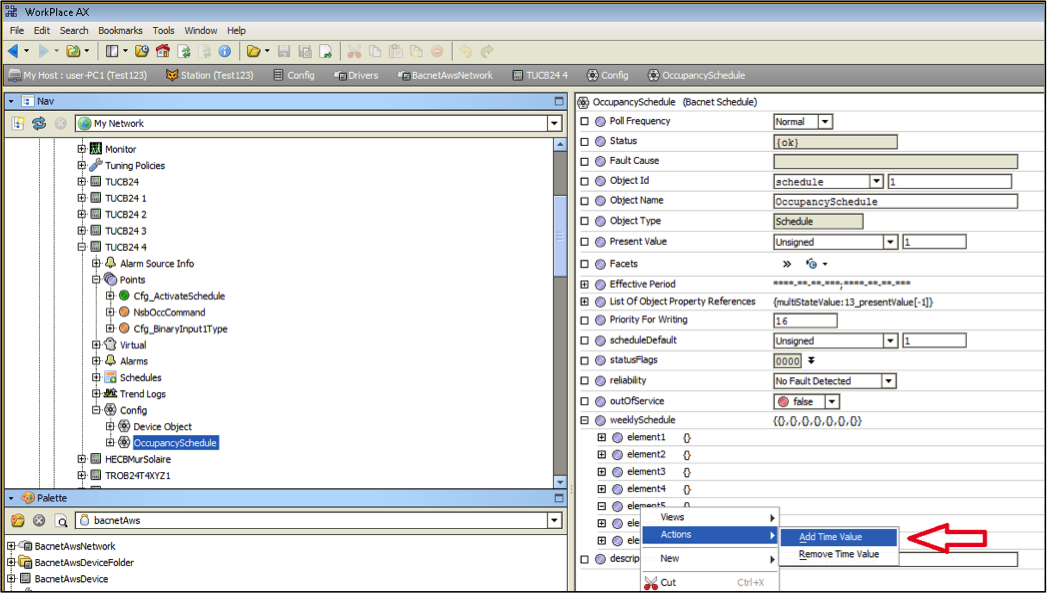1047x593 pixels.
Task: Open the New context submenu
Action: click(x=711, y=558)
